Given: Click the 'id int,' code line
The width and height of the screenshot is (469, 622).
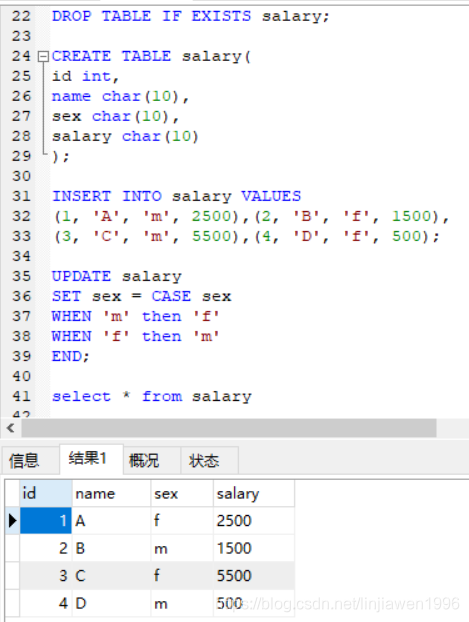Looking at the screenshot, I should (x=85, y=76).
